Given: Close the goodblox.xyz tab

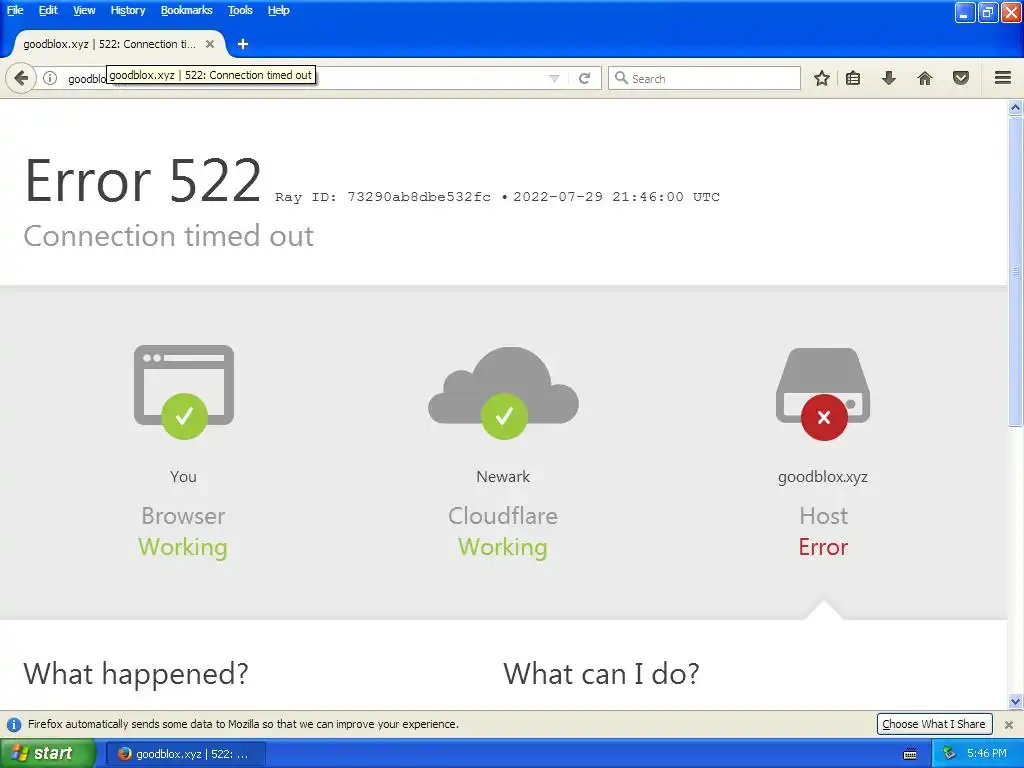Looking at the screenshot, I should (210, 44).
